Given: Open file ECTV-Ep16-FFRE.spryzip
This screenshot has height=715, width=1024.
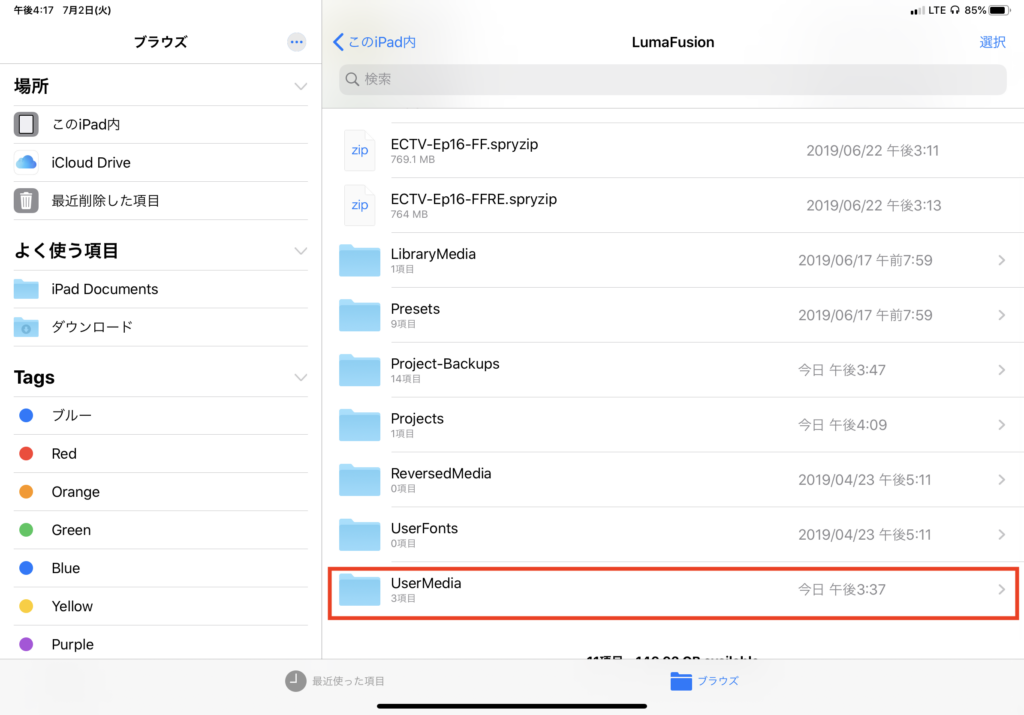Looking at the screenshot, I should [675, 205].
